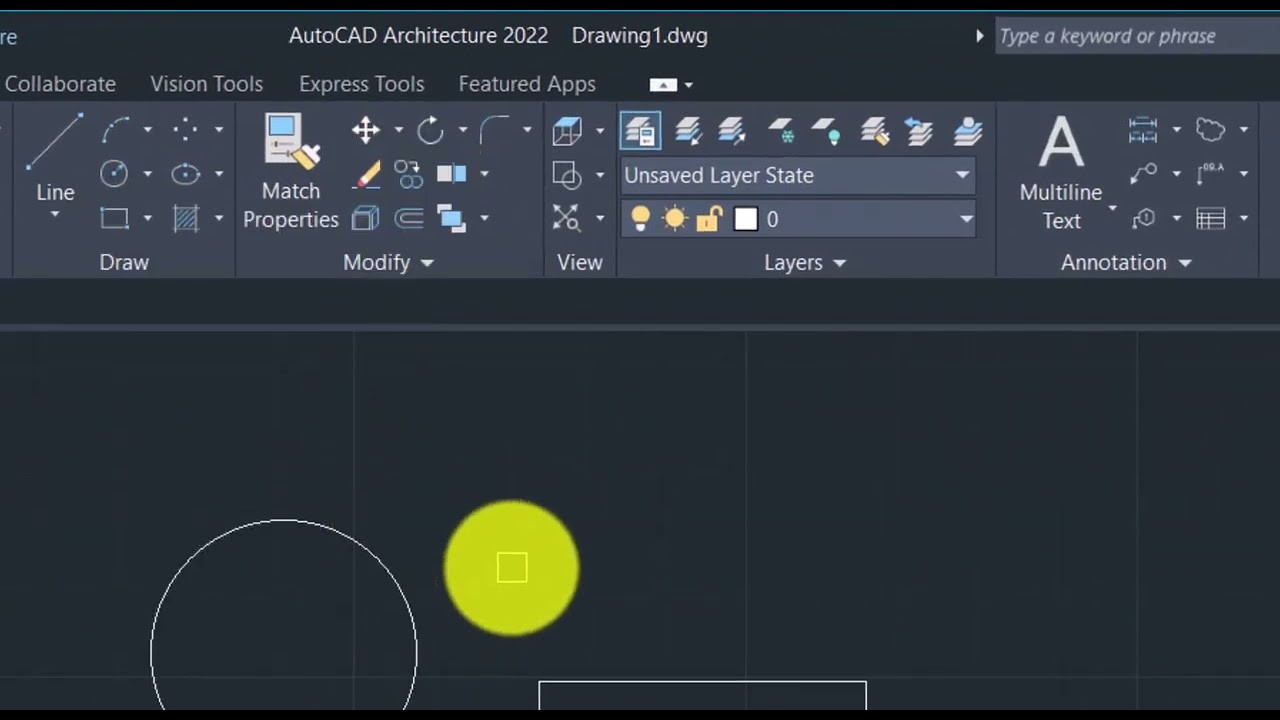Toggle layer 0 padlock lock state

click(x=709, y=219)
